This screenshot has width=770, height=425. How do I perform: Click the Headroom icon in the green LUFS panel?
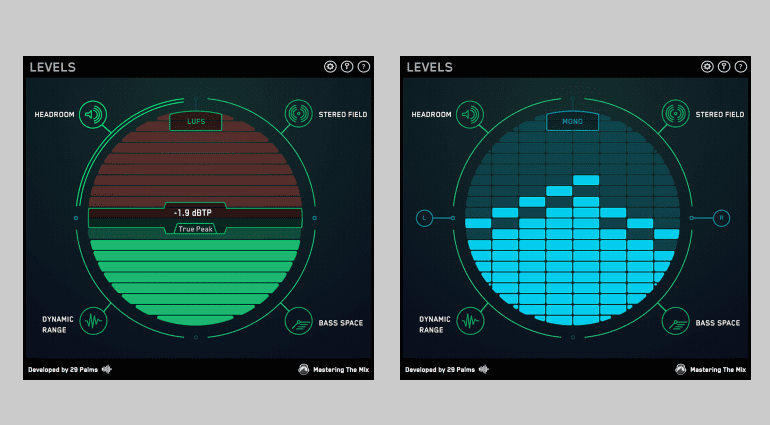(94, 115)
